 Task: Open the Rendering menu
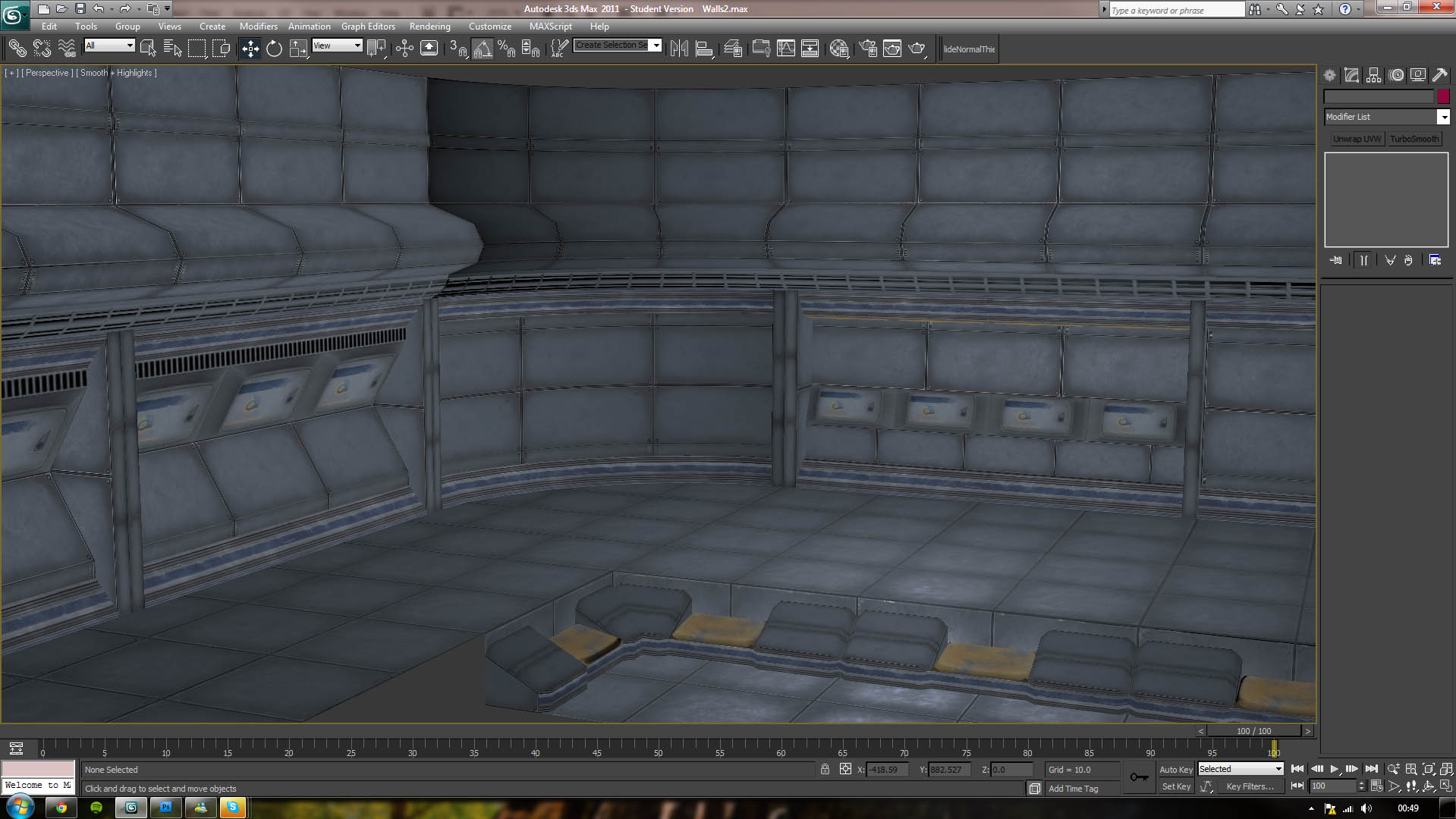[x=429, y=26]
